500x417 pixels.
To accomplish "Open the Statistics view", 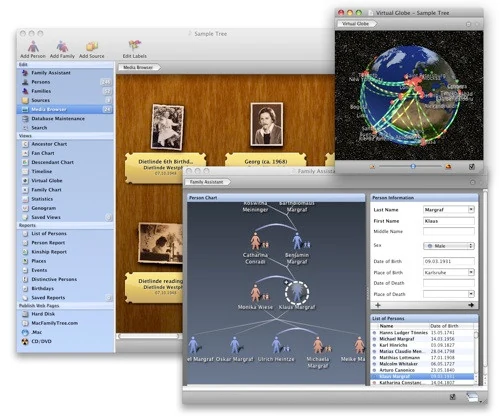I will point(65,199).
